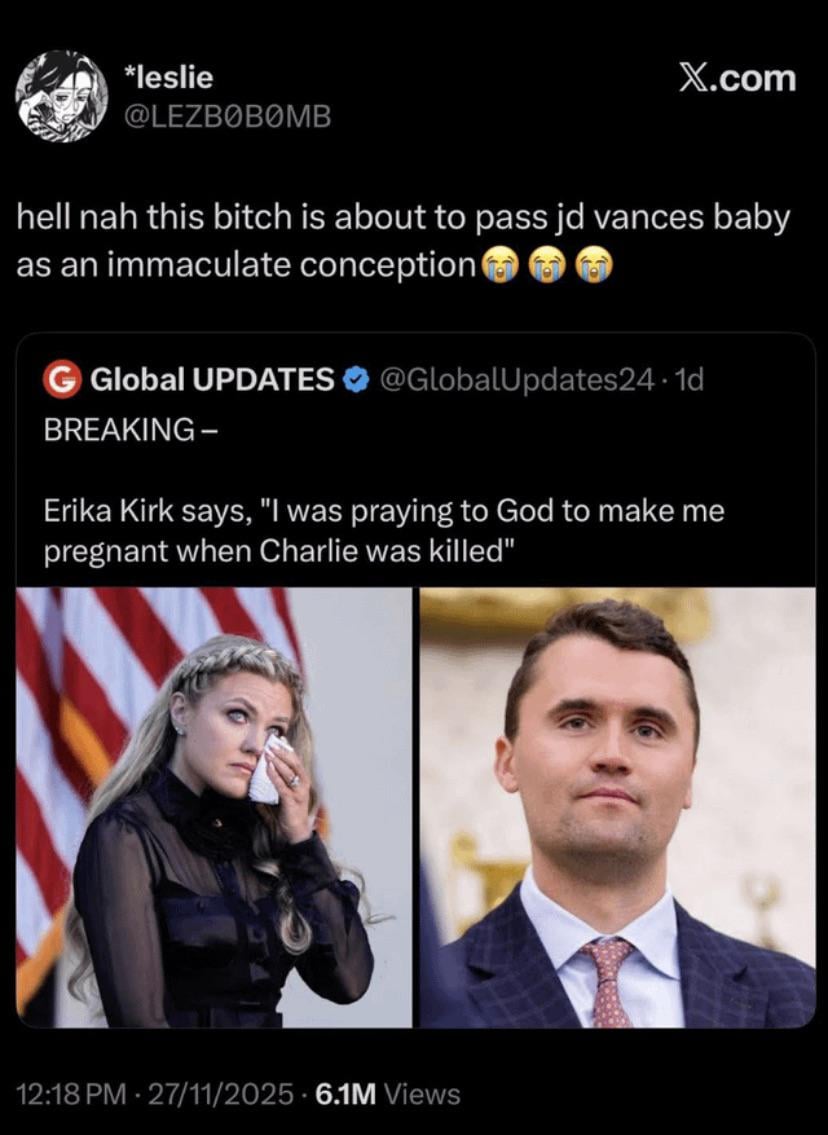The image size is (828, 1135).
Task: Open the left photo with the flag
Action: click(214, 807)
